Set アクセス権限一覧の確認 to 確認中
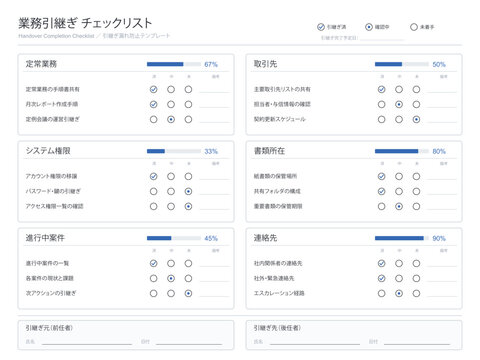The height and width of the screenshot is (360, 480). (x=171, y=206)
